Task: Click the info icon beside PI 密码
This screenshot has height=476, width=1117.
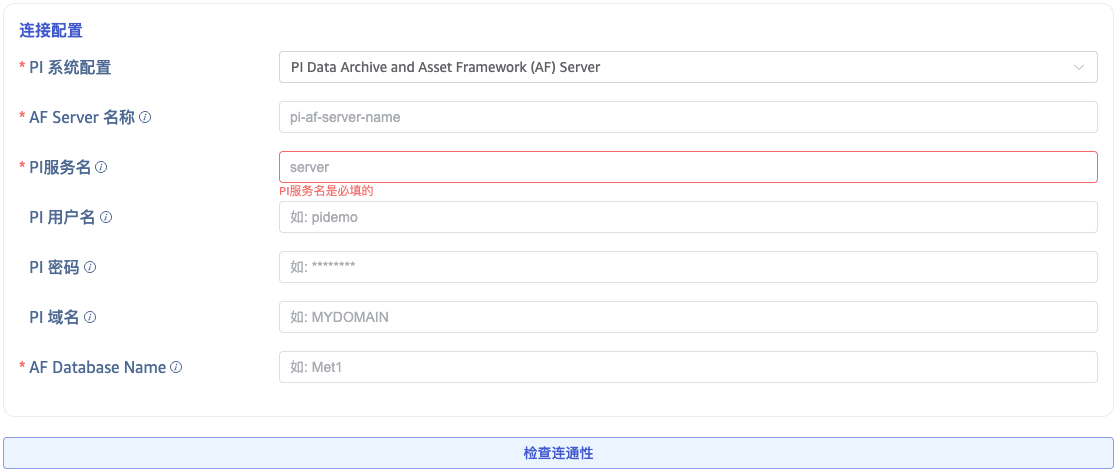Action: click(x=90, y=267)
